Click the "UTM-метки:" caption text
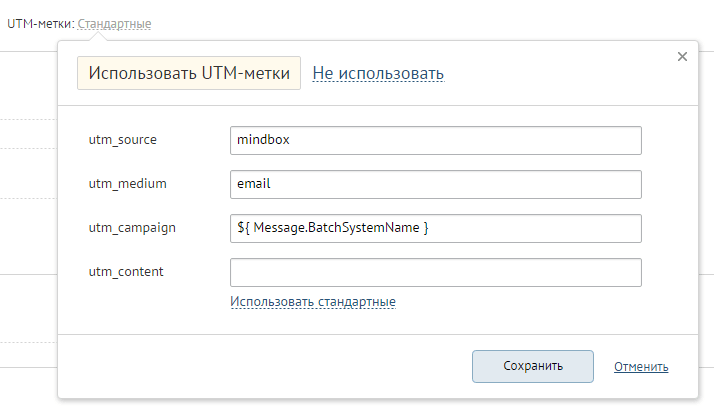714x411 pixels. 40,22
